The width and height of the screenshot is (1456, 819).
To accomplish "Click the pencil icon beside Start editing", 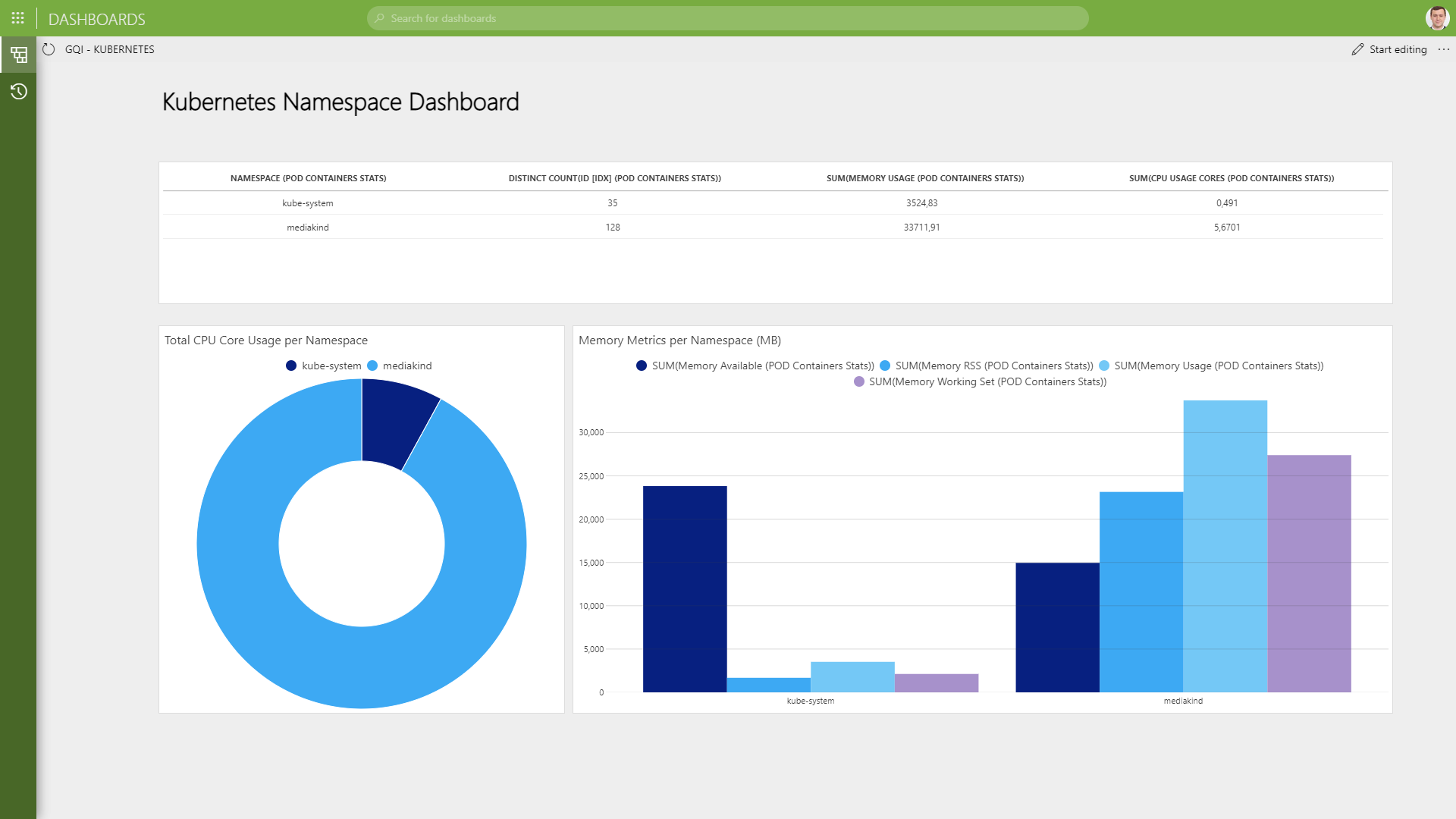I will pos(1357,49).
